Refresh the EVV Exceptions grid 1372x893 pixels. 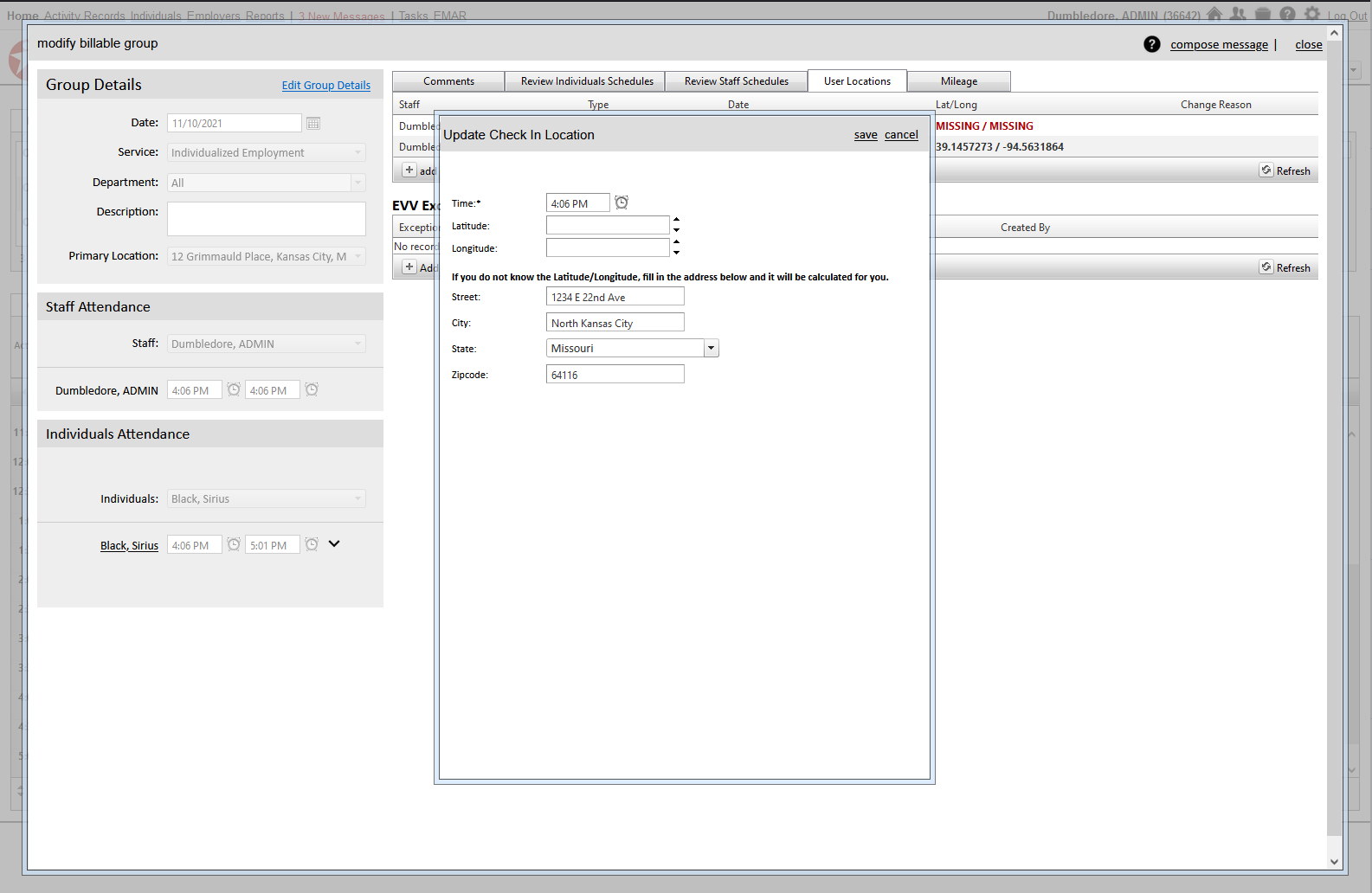(1285, 267)
